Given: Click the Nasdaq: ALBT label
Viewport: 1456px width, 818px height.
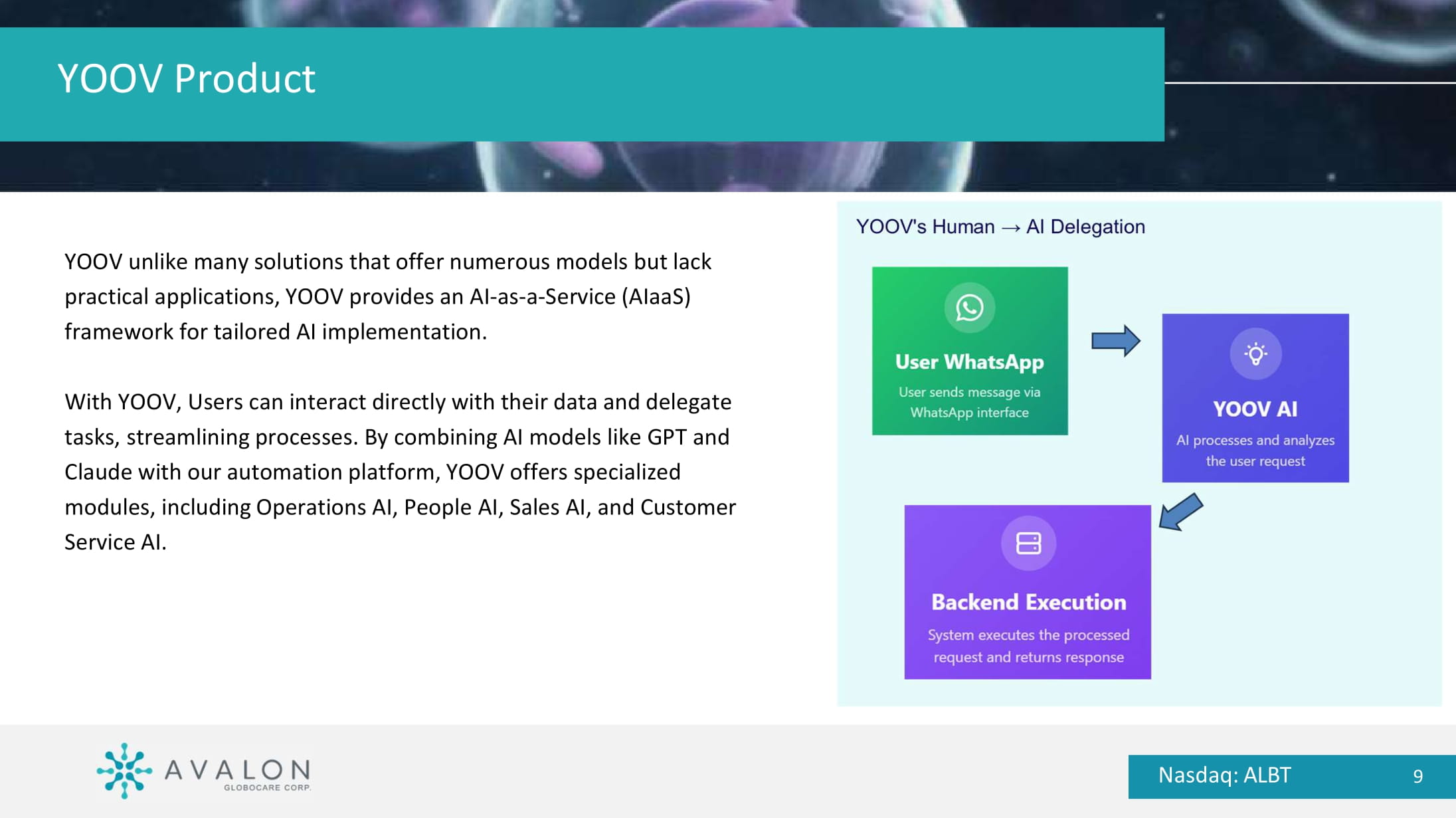Looking at the screenshot, I should coord(1224,775).
